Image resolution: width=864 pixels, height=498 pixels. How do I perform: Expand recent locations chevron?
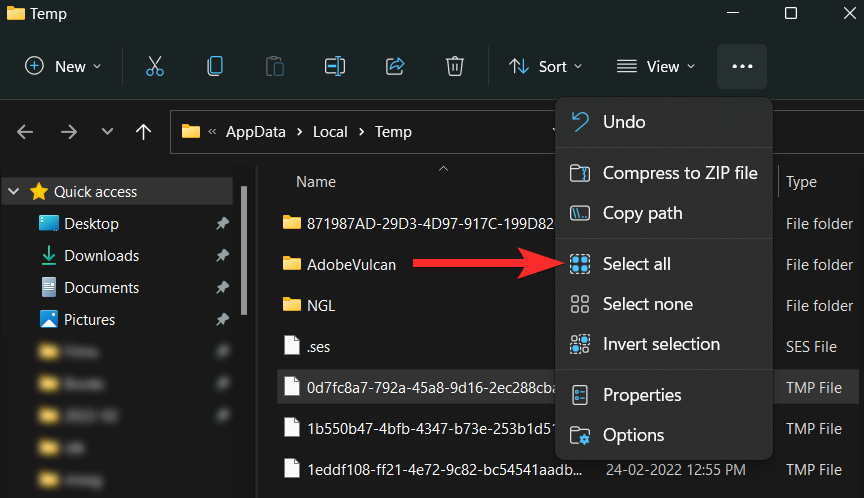click(107, 132)
